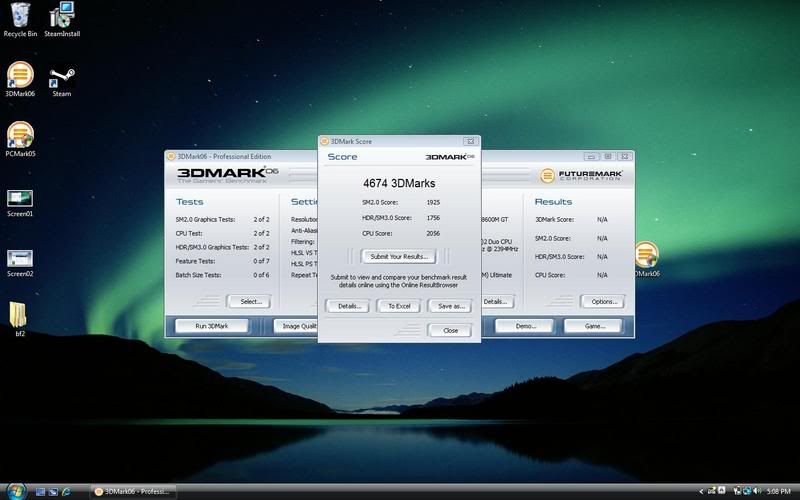Image resolution: width=800 pixels, height=500 pixels.
Task: Open the Recycle Bin desktop icon
Action: click(x=20, y=19)
